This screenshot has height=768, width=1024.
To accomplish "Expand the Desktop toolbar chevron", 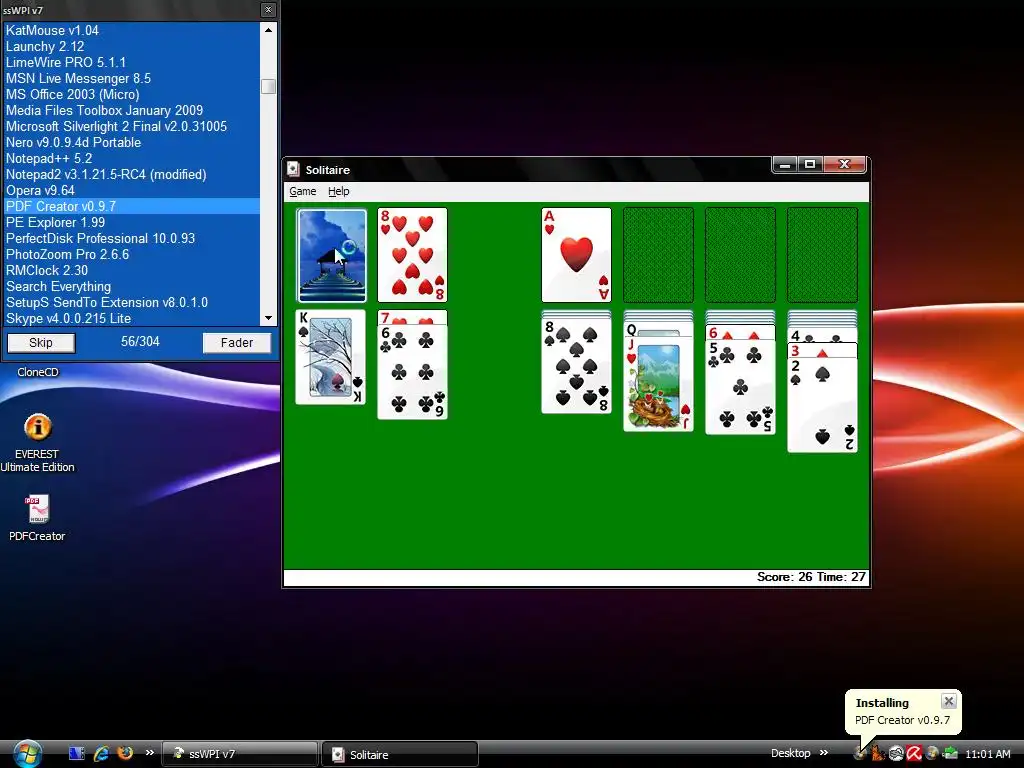I will pos(824,753).
